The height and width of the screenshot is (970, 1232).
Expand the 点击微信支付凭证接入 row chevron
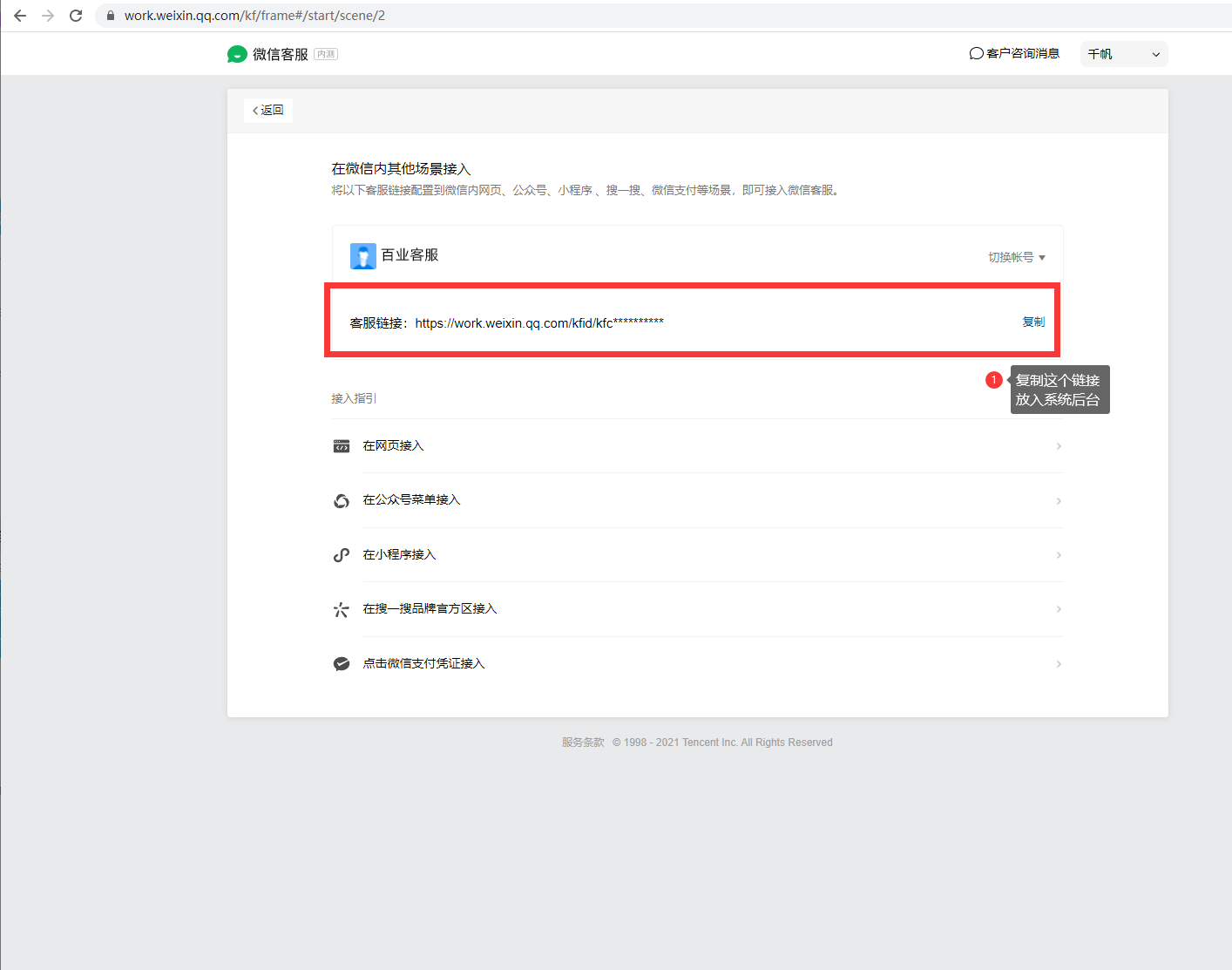(x=1059, y=664)
